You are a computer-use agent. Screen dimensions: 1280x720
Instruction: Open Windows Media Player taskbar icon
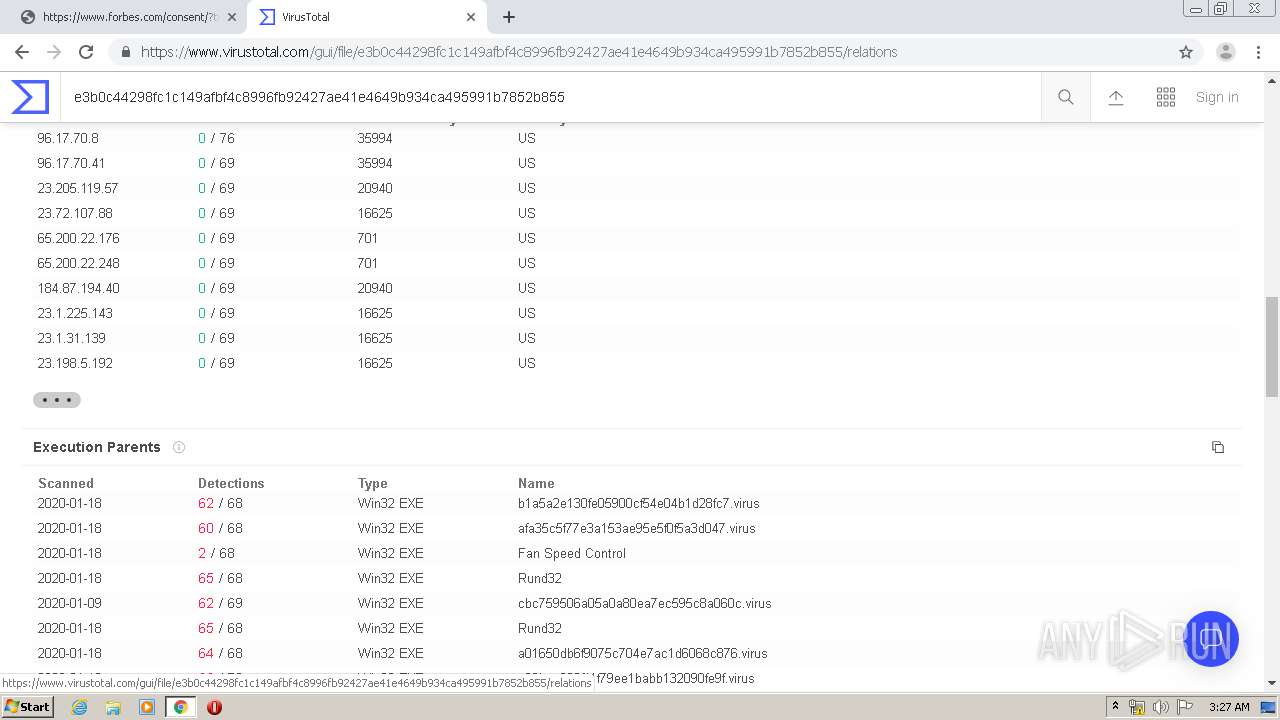pyautogui.click(x=147, y=707)
